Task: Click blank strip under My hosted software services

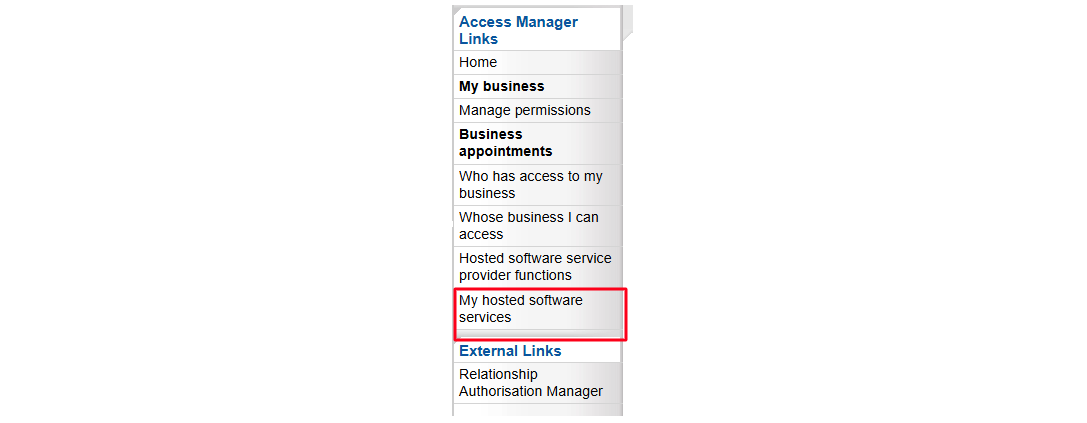Action: click(537, 334)
